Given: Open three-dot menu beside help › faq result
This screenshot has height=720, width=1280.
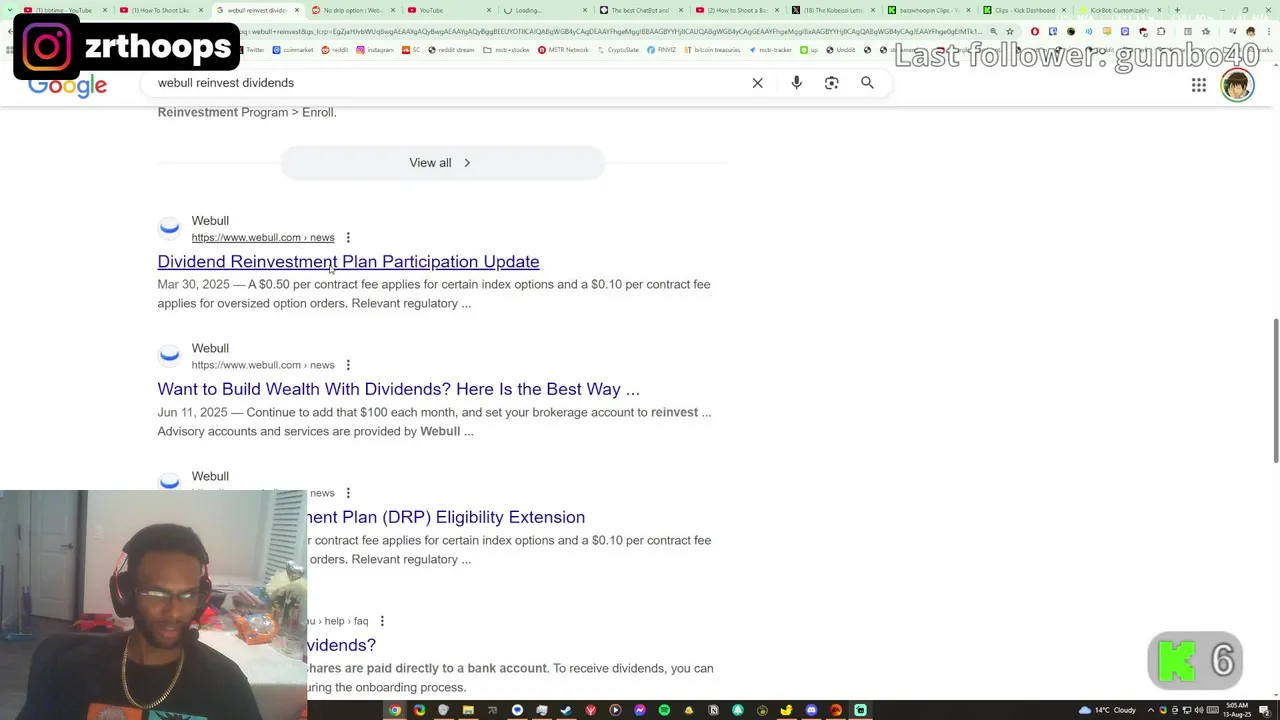Looking at the screenshot, I should tap(382, 622).
